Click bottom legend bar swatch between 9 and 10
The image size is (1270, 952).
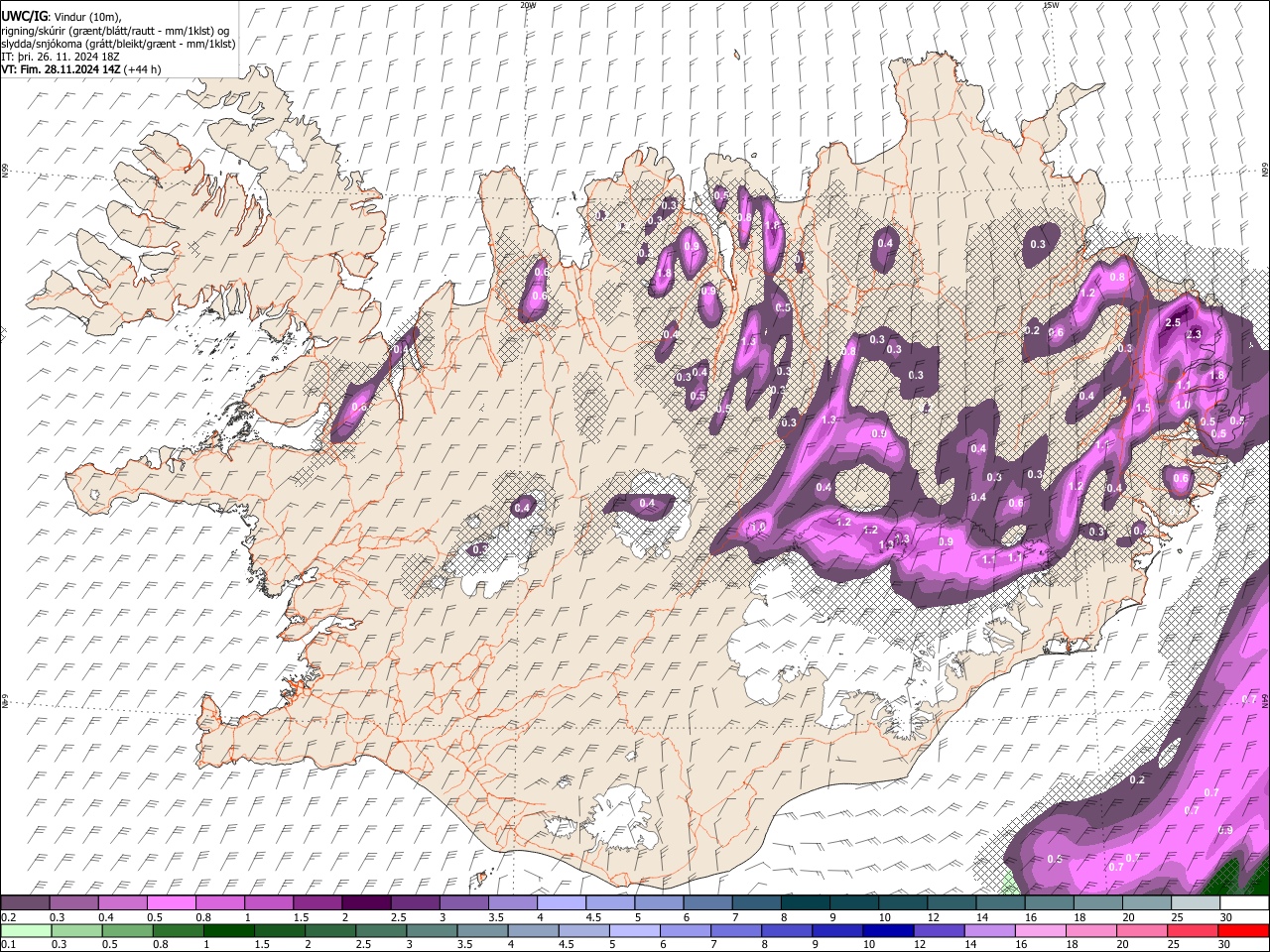(x=840, y=931)
